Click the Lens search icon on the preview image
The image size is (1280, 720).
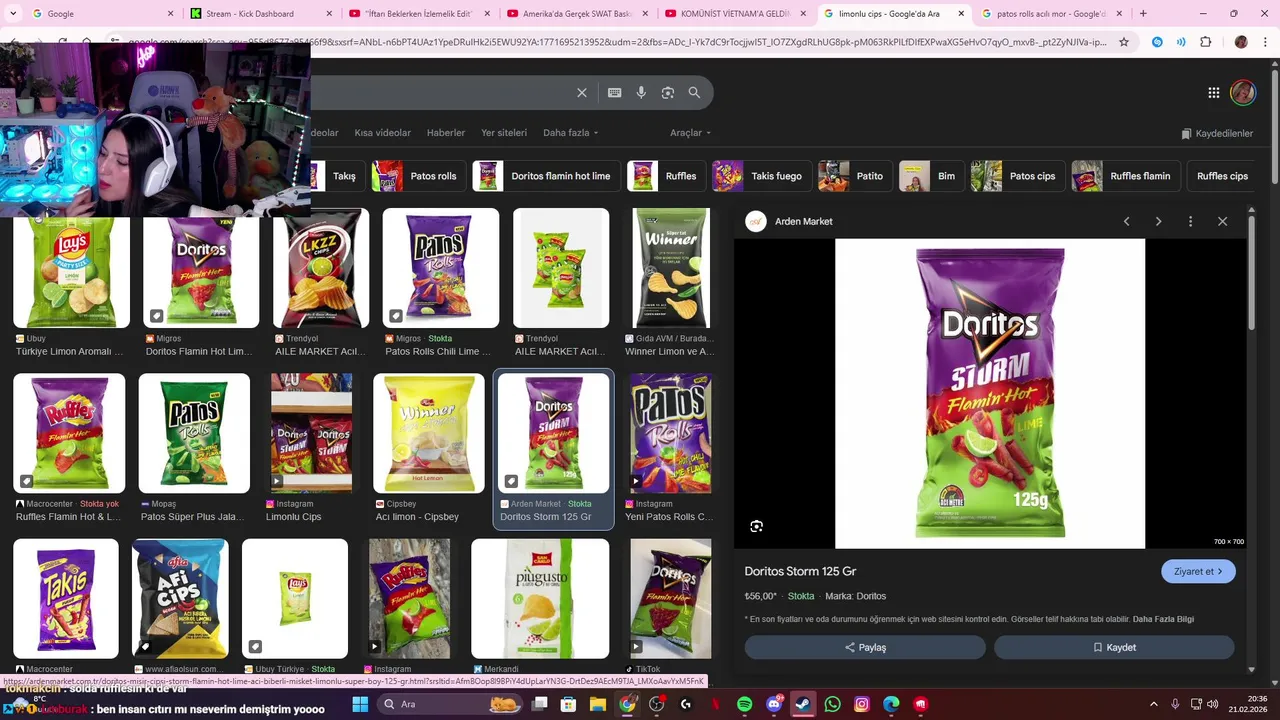(x=757, y=526)
